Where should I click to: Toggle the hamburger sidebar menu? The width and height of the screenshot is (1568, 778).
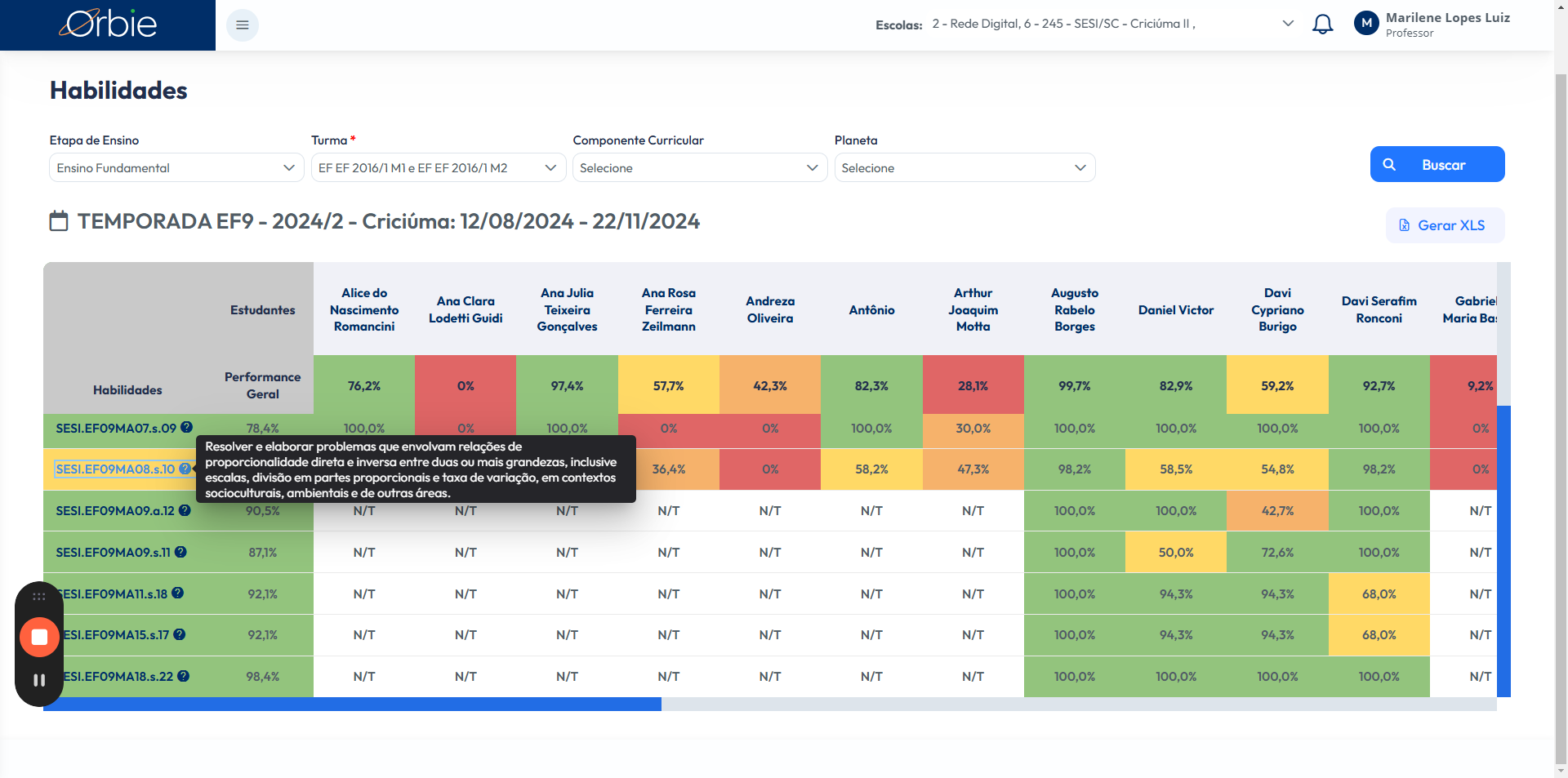243,25
